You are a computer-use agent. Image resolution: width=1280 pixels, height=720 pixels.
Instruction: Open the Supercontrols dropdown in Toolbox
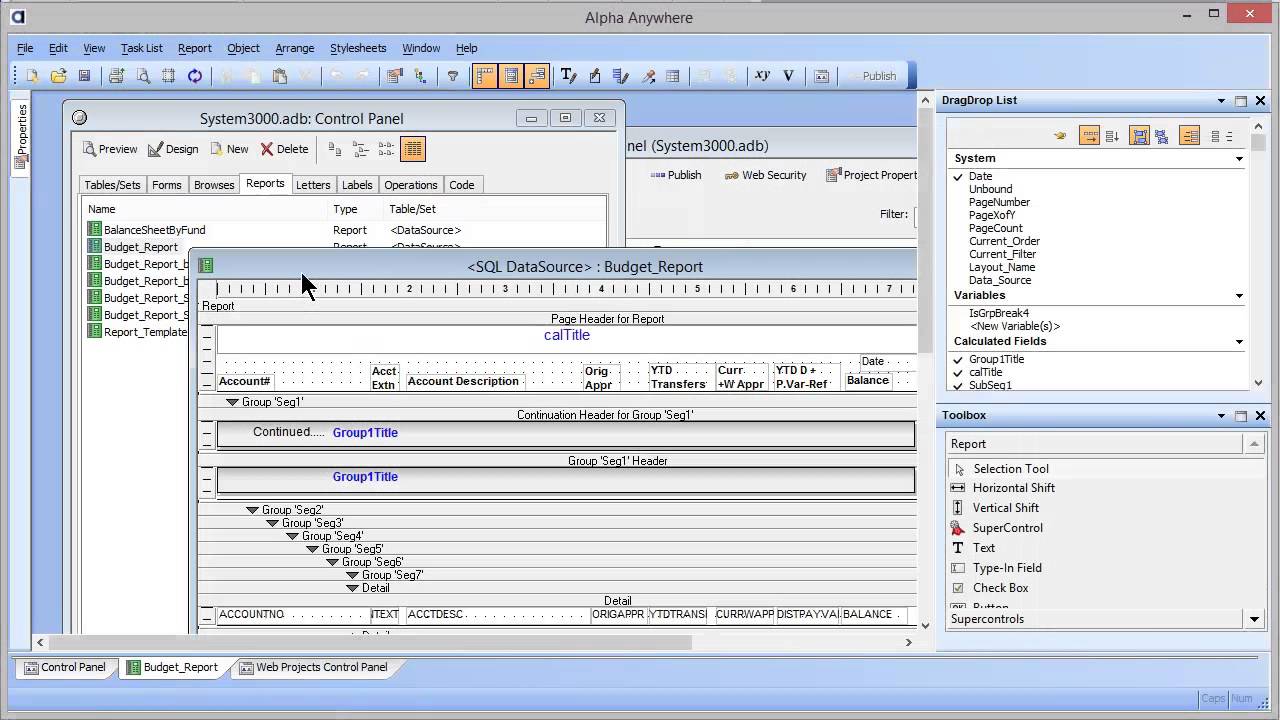(x=1254, y=619)
